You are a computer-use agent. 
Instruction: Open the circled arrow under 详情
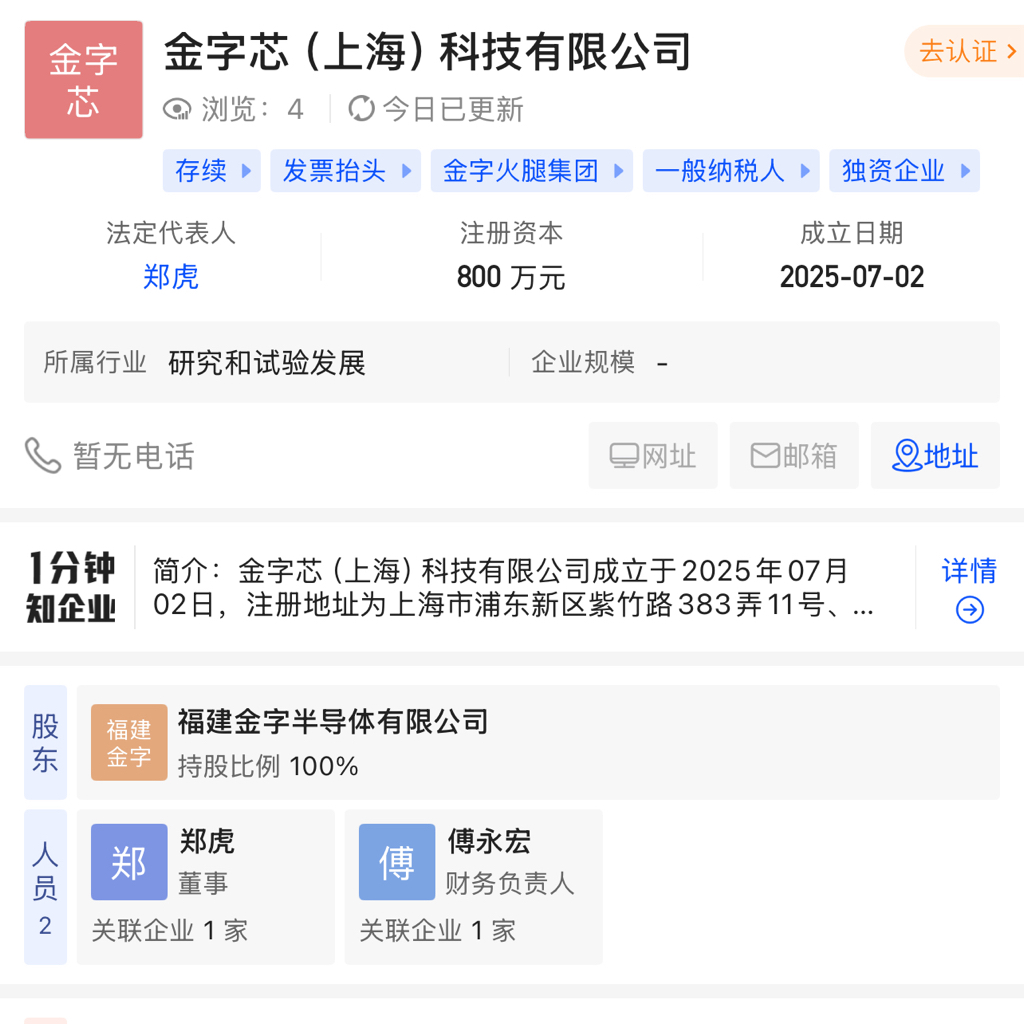pyautogui.click(x=970, y=610)
